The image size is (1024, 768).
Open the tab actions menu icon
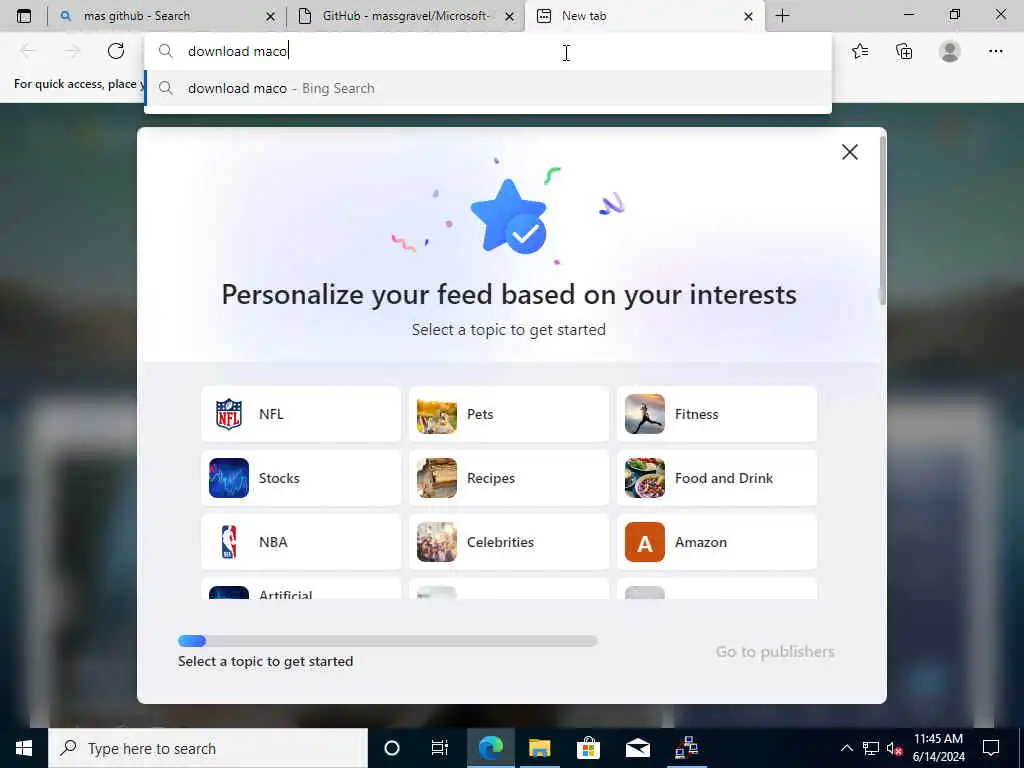tap(24, 16)
